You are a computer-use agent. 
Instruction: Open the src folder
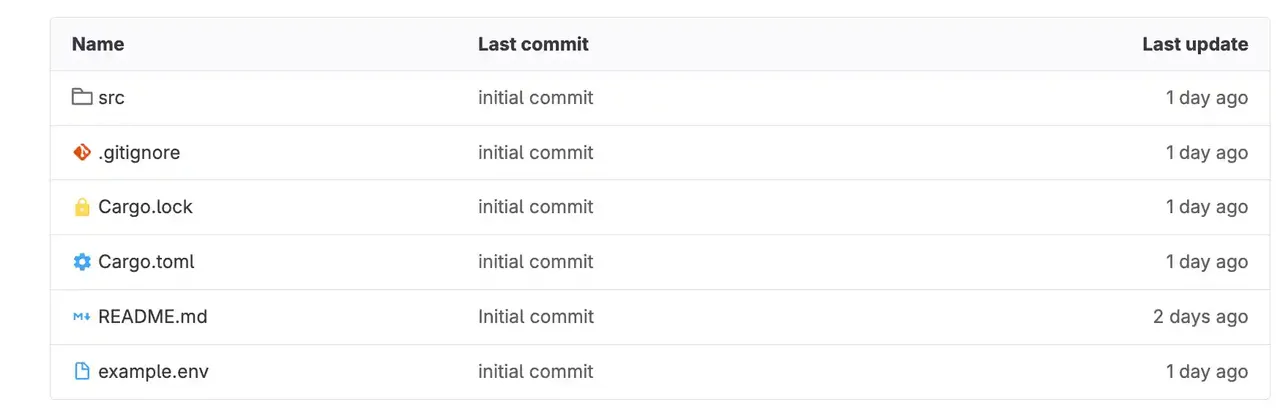111,98
